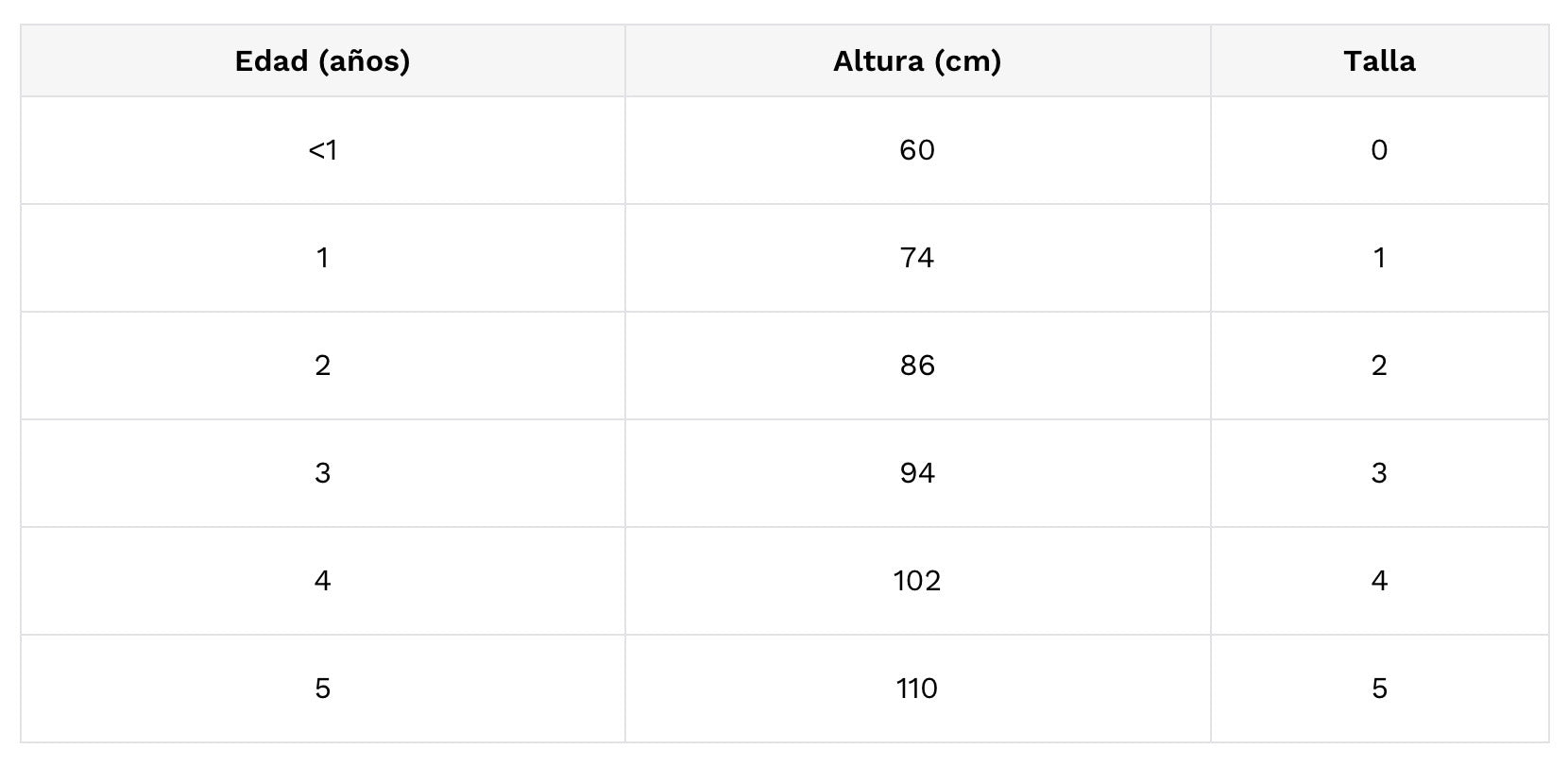Select the height cell showing 86

(x=917, y=366)
